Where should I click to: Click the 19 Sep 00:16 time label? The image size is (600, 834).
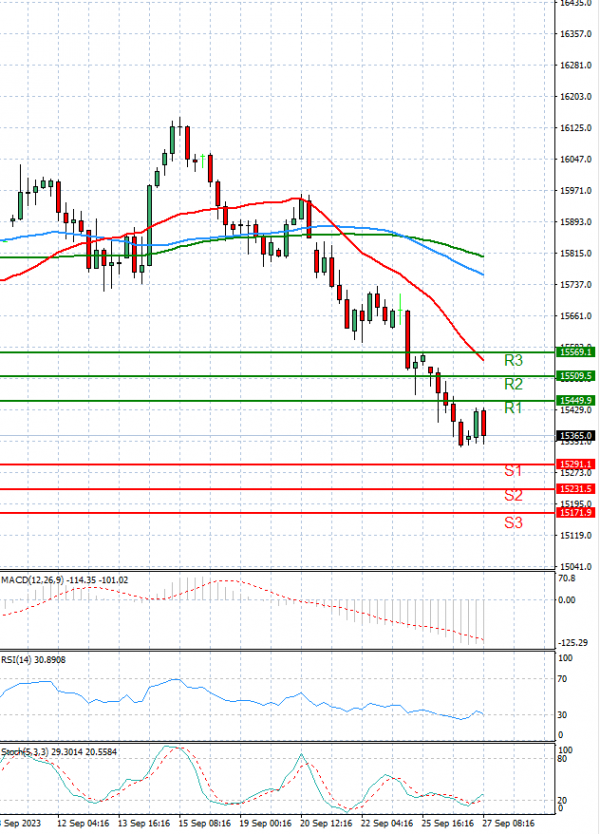[265, 824]
